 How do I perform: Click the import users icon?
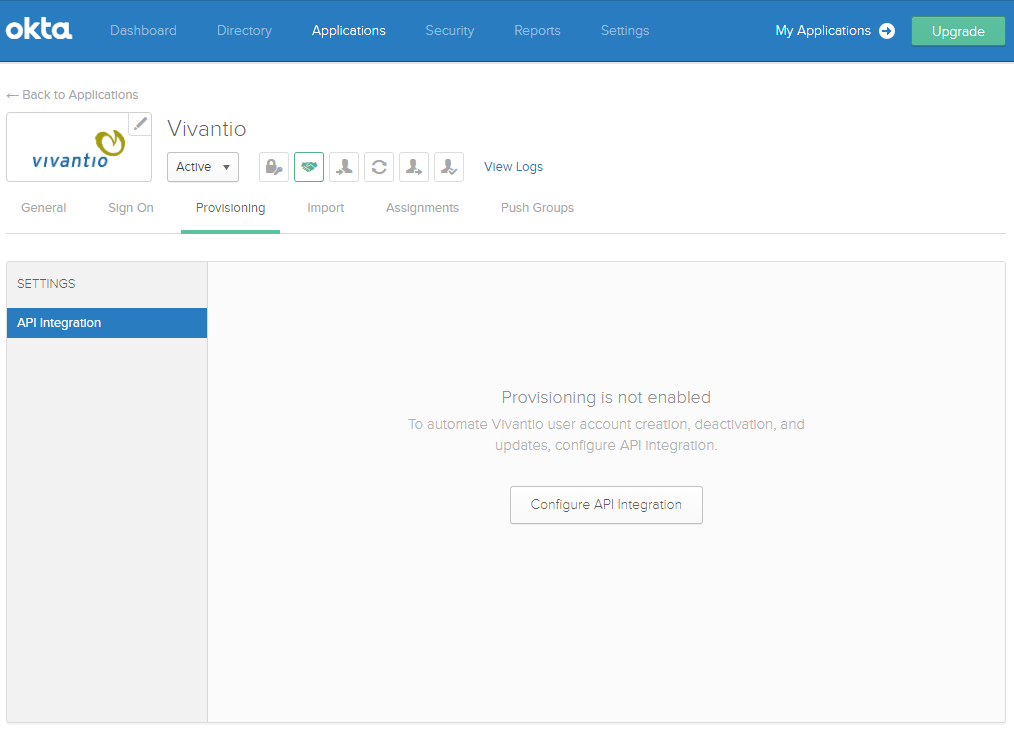point(344,167)
